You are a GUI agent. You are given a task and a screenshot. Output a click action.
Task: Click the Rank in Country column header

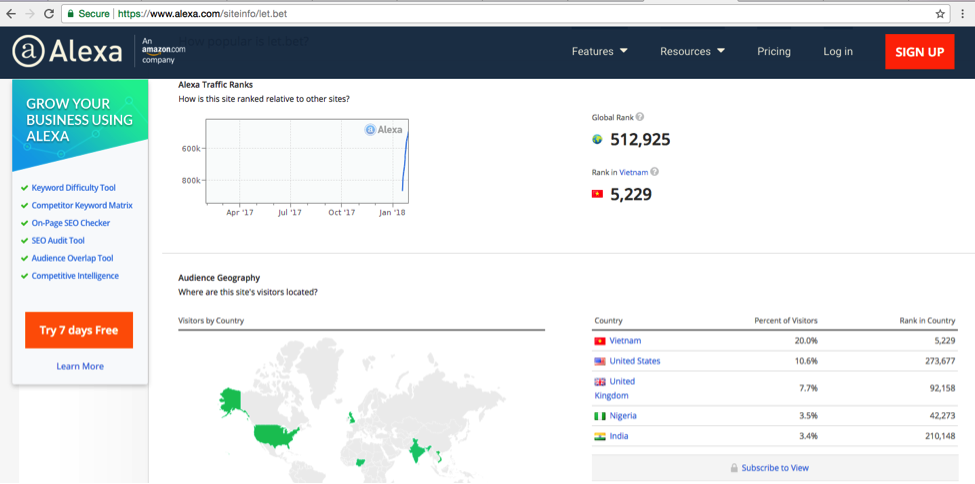pos(927,321)
